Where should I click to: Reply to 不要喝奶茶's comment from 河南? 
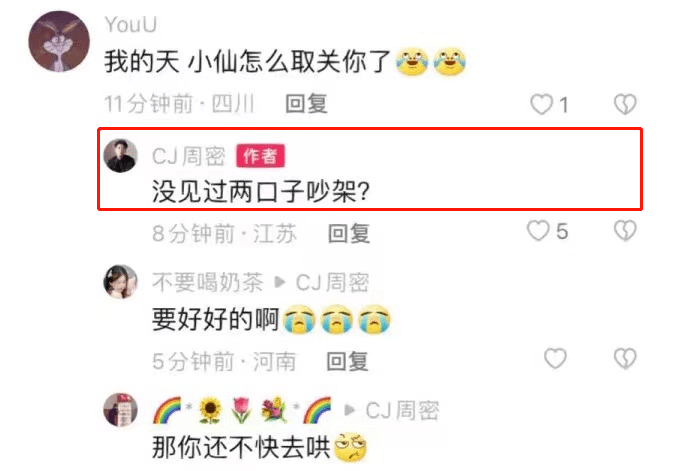click(x=347, y=361)
